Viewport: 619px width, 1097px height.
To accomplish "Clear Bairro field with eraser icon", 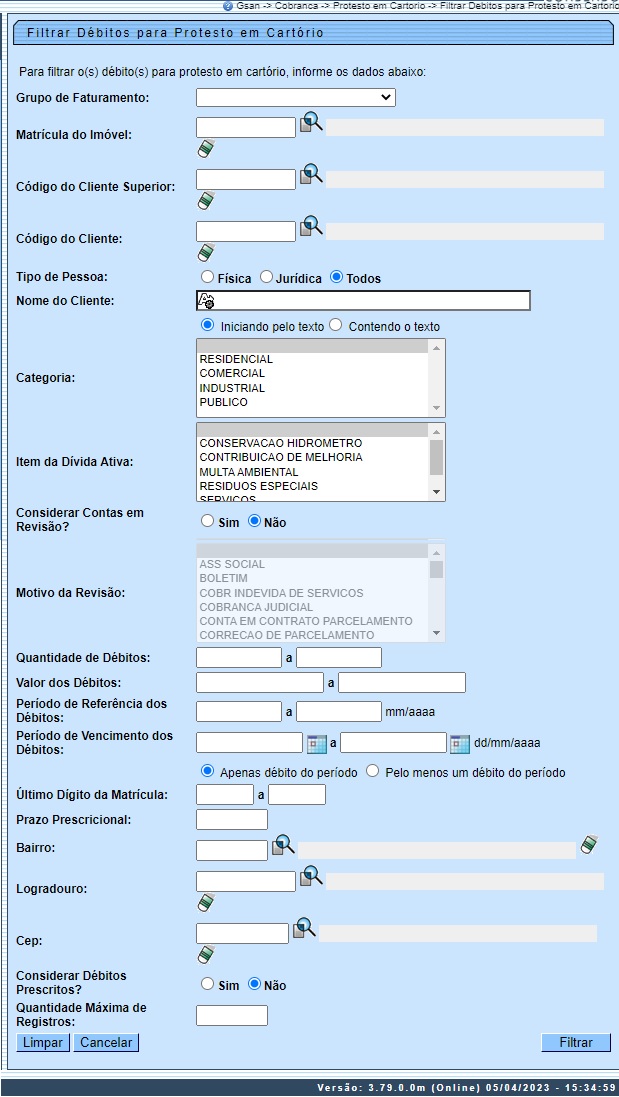I will click(590, 845).
